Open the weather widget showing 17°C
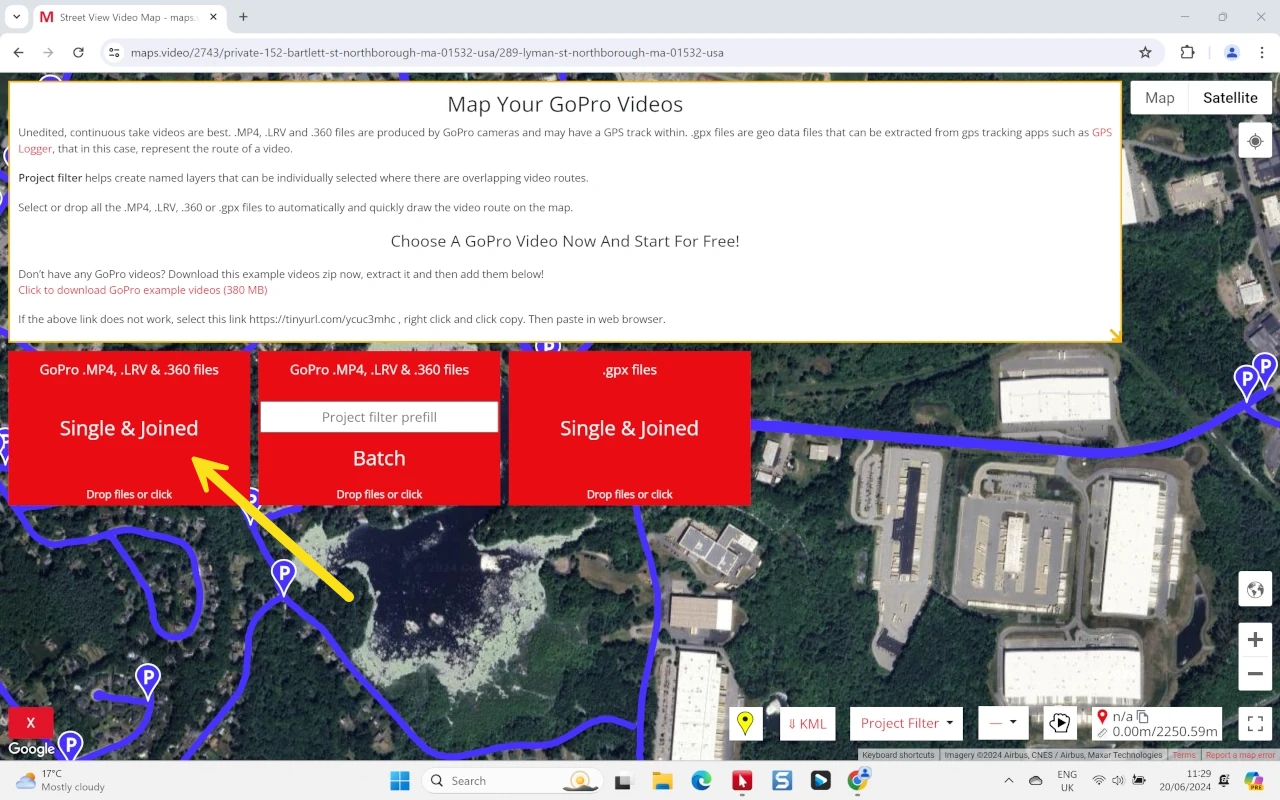Screen dimensions: 1280x800 pos(60,780)
